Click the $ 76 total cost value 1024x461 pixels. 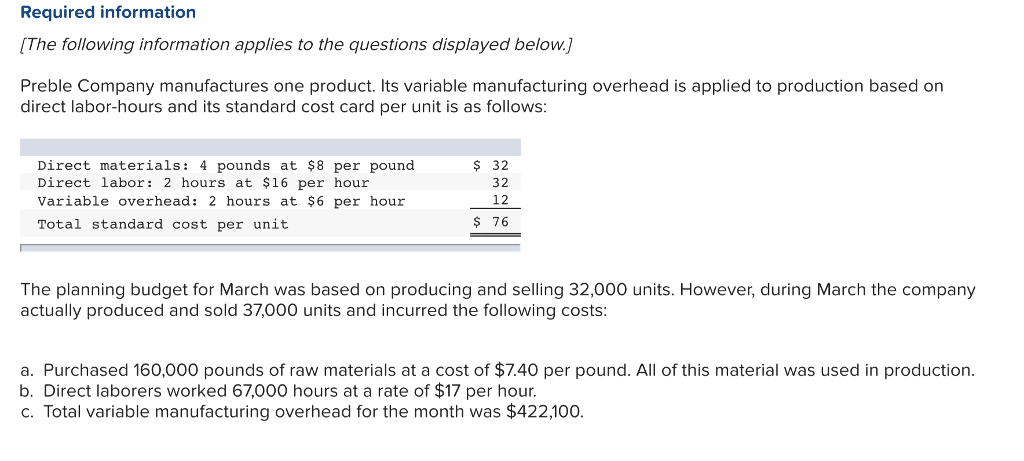pyautogui.click(x=491, y=222)
